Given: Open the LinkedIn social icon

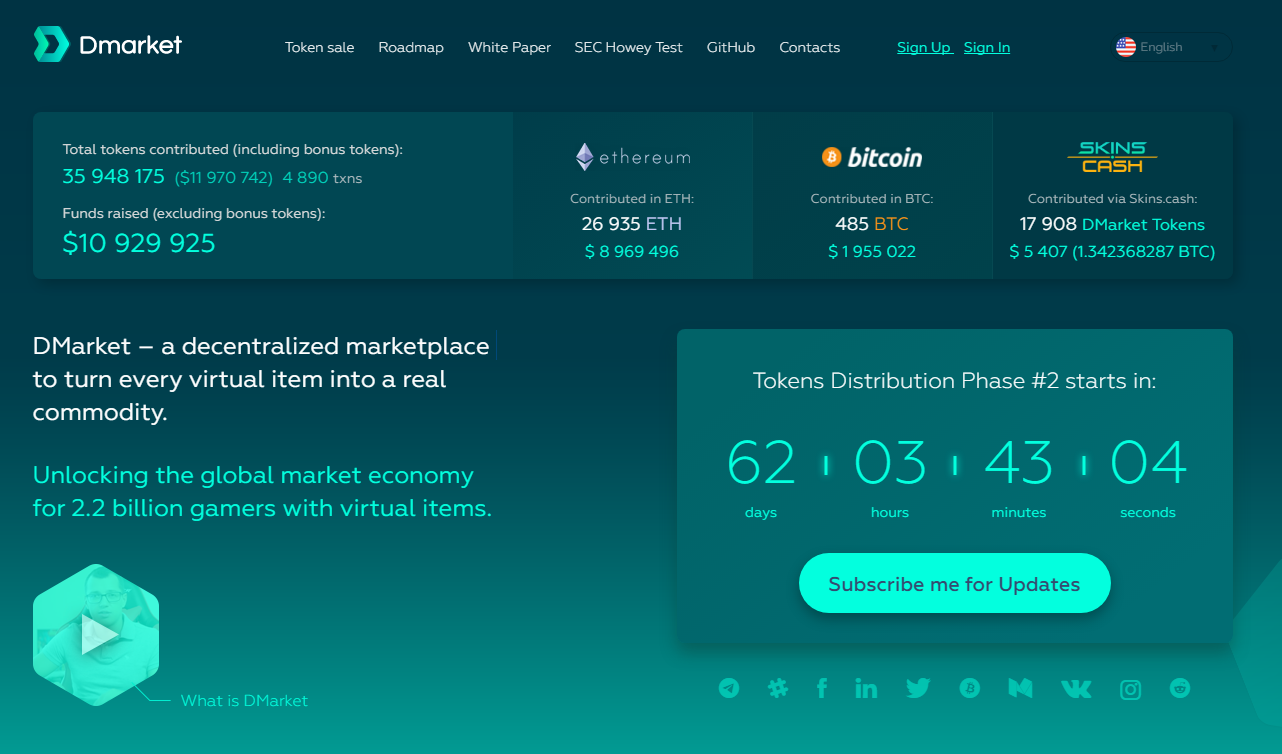Looking at the screenshot, I should click(866, 688).
